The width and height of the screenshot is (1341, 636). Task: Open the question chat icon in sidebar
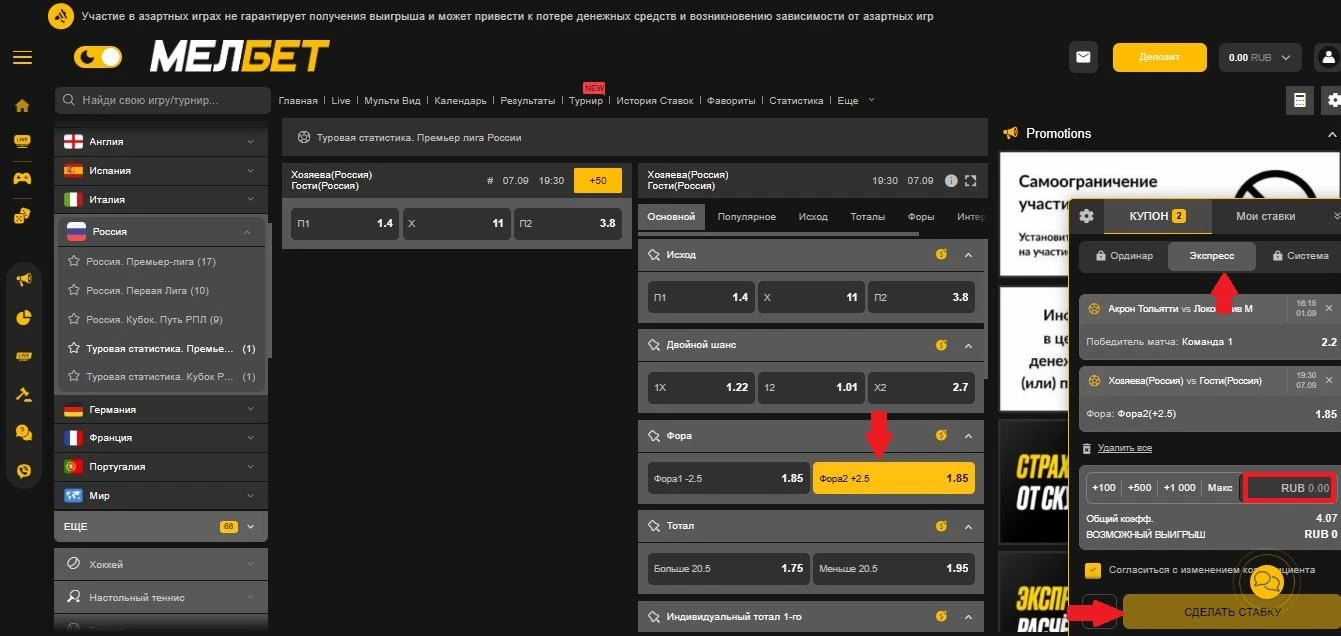pos(24,432)
